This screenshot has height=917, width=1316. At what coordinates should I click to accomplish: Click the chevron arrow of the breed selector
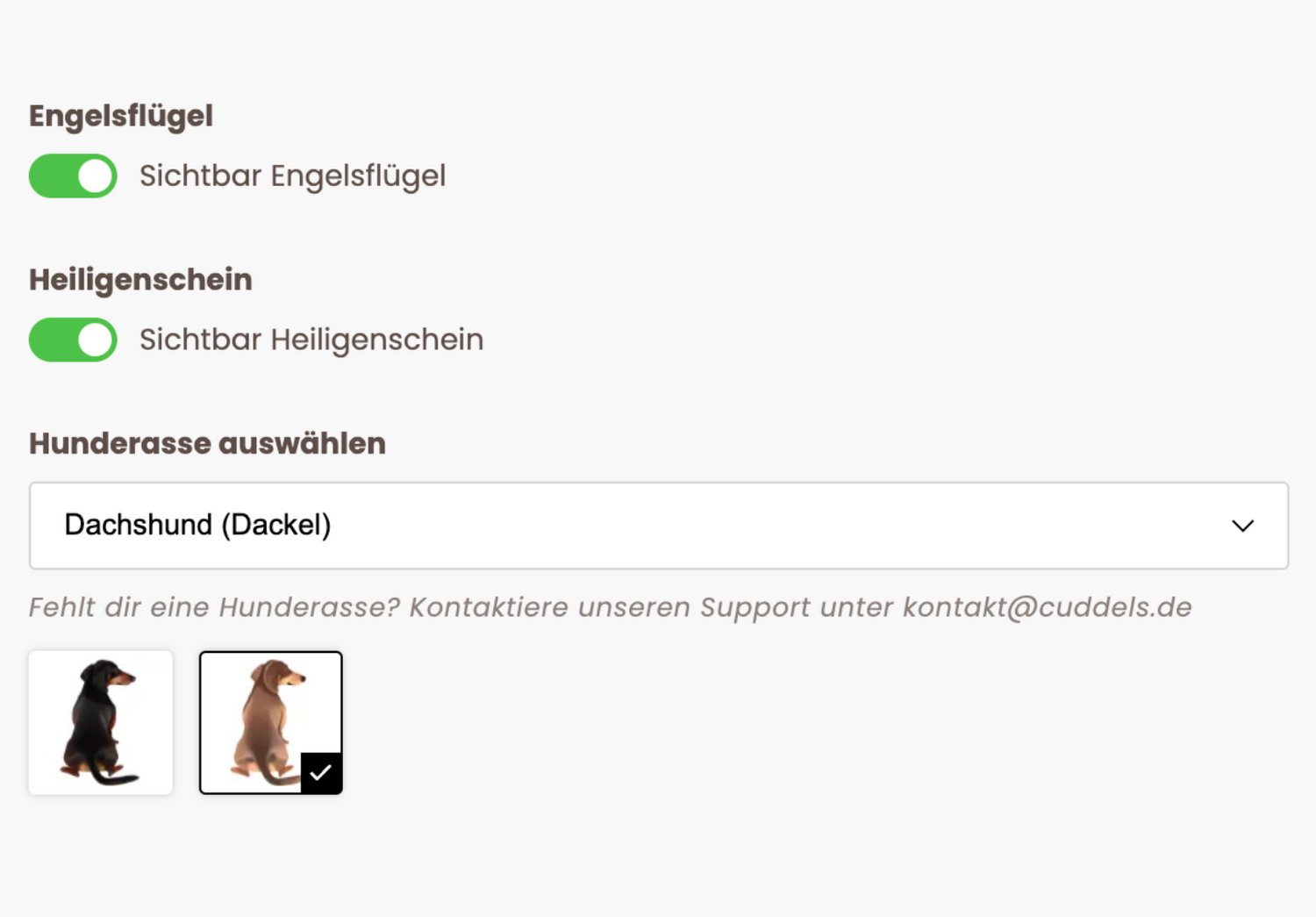pyautogui.click(x=1242, y=526)
